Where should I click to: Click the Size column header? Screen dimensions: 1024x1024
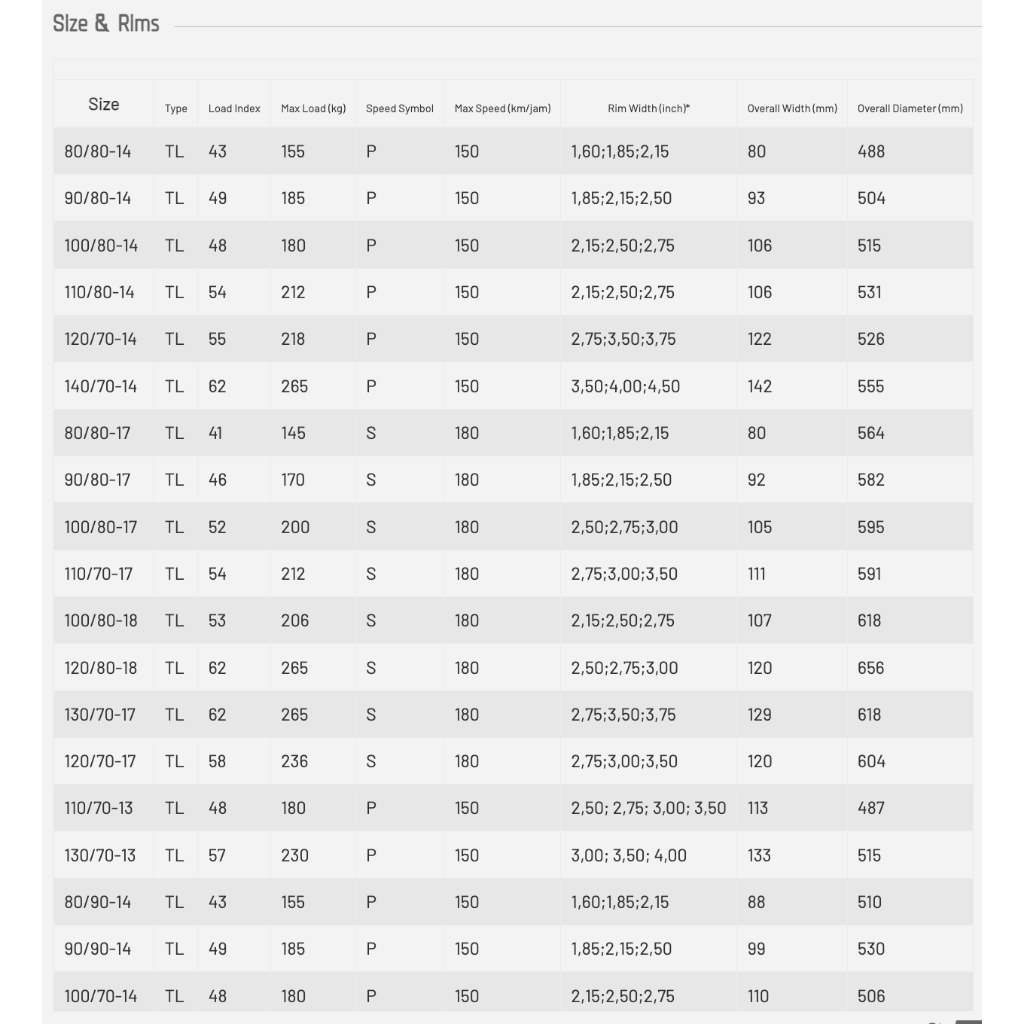tap(103, 104)
